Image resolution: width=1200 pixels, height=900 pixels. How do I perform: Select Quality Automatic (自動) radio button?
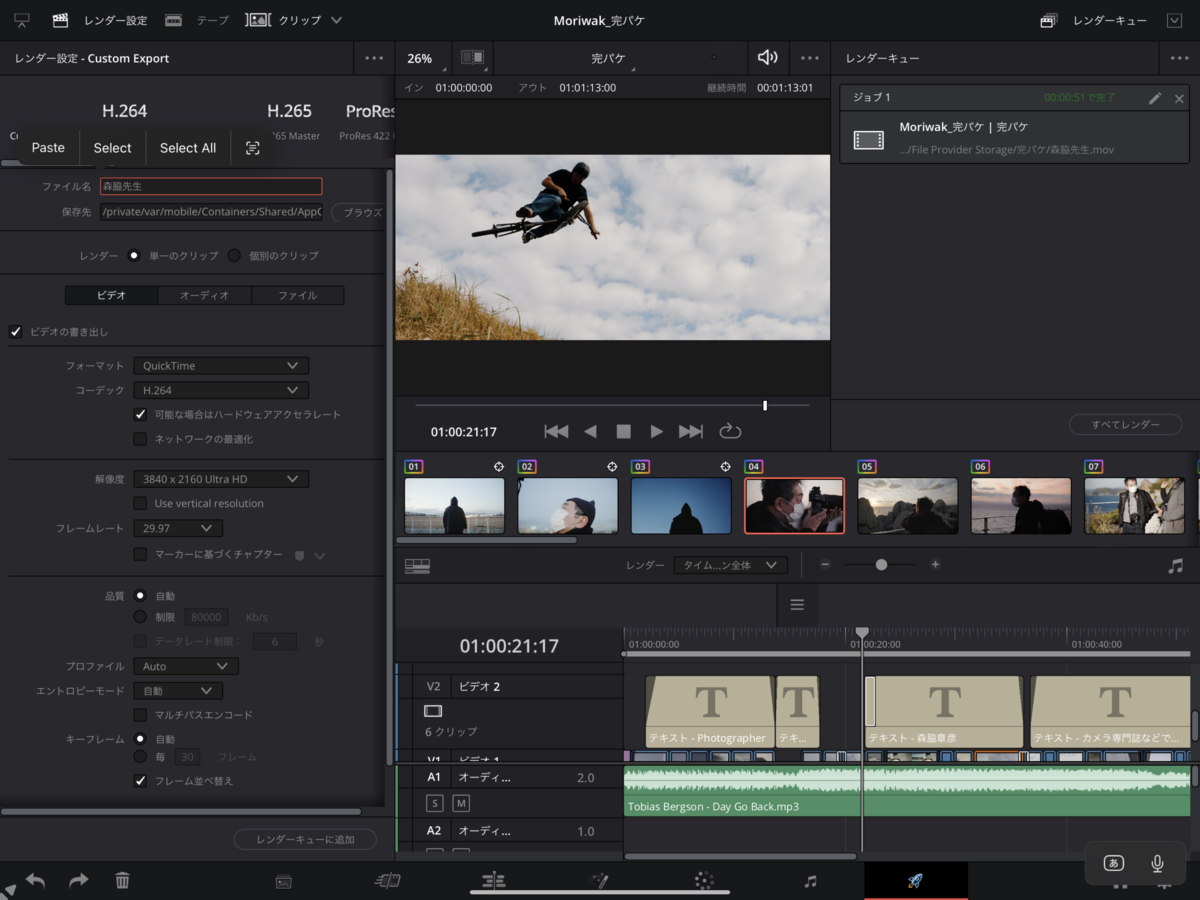[140, 595]
